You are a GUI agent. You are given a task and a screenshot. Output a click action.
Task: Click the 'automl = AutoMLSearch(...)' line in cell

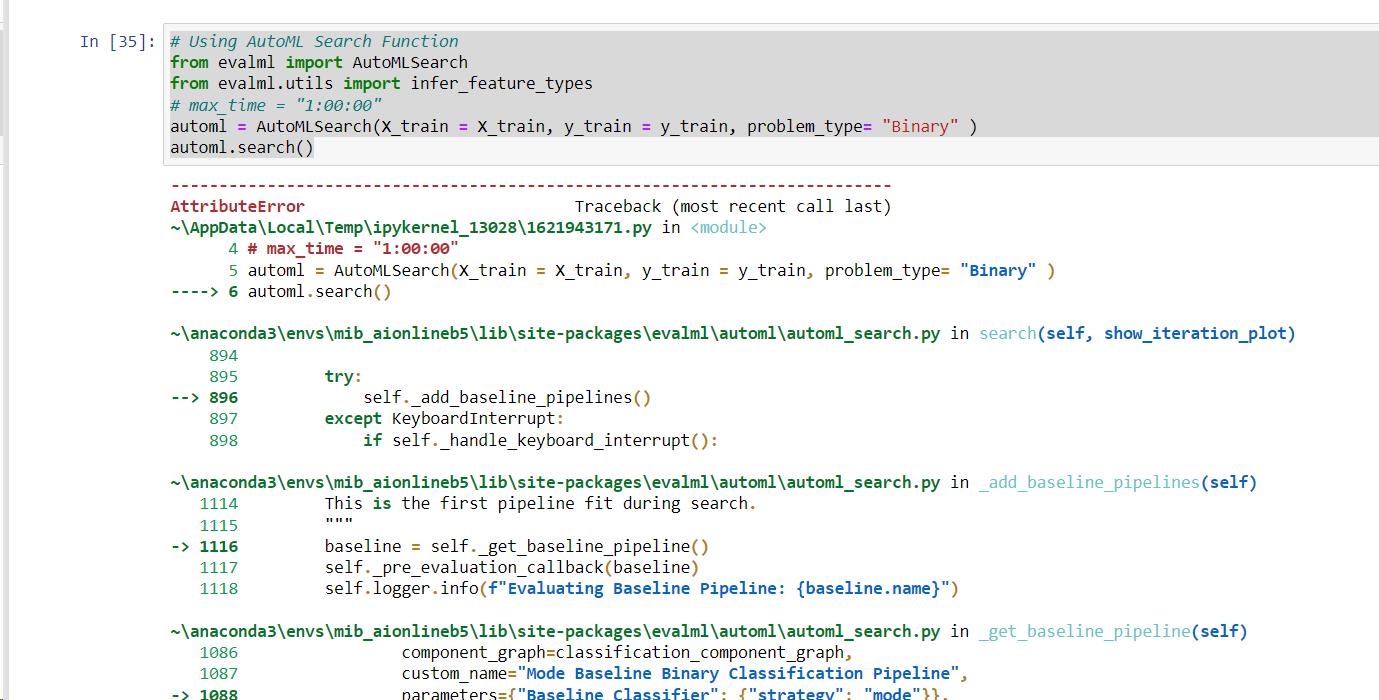[574, 126]
